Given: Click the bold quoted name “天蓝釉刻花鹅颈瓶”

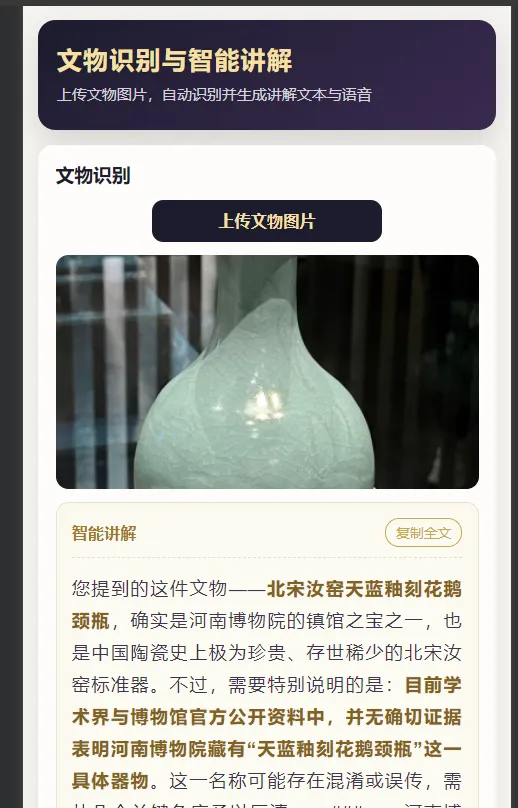Looking at the screenshot, I should [x=335, y=749].
